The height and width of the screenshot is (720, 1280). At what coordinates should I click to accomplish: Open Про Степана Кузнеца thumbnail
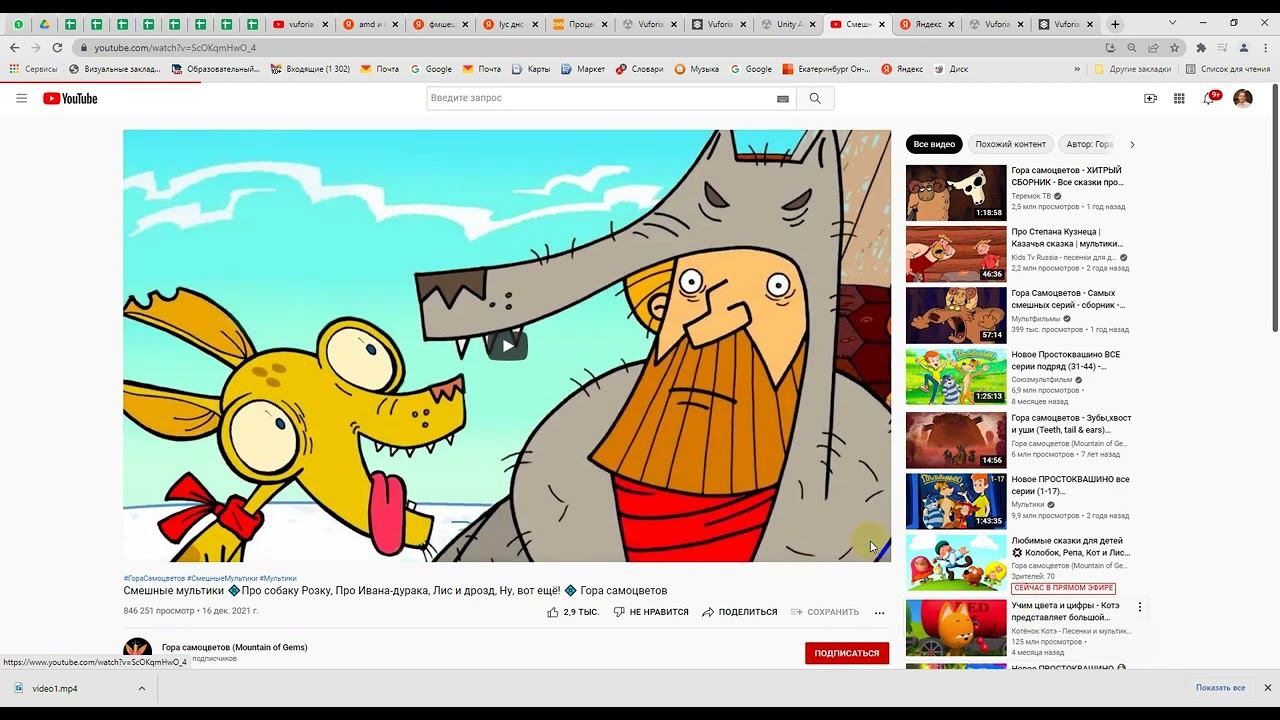click(956, 254)
